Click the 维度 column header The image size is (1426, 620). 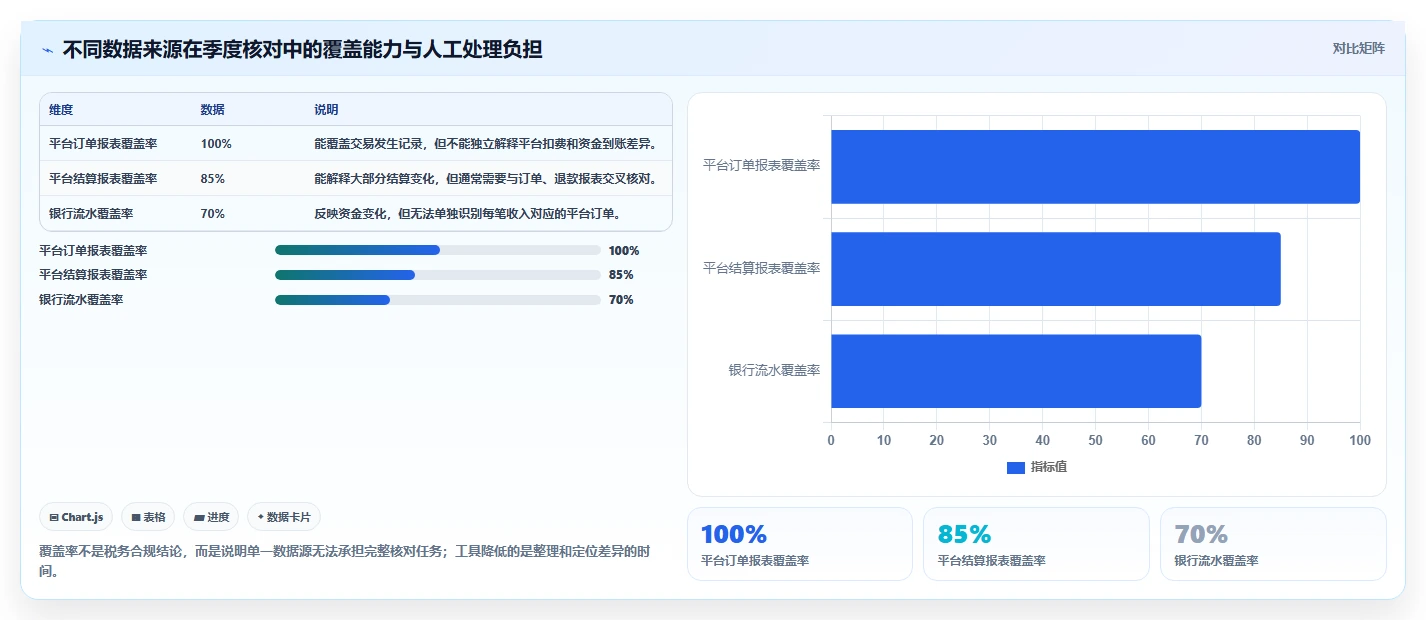pos(61,109)
